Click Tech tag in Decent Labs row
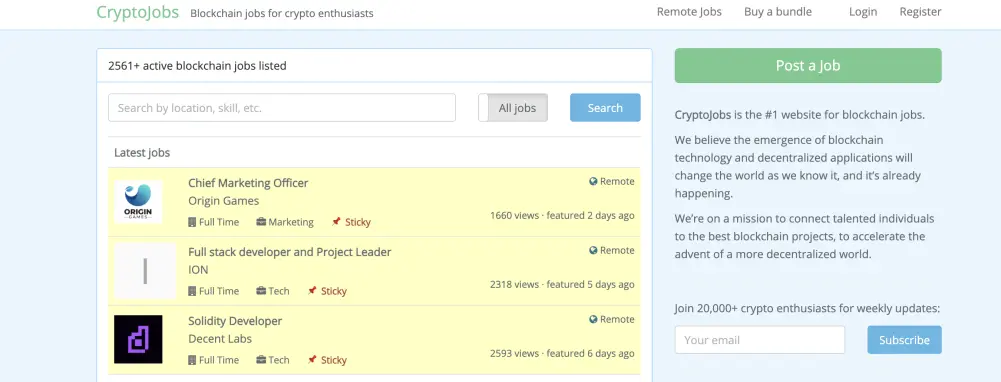This screenshot has width=1001, height=382. tap(279, 360)
